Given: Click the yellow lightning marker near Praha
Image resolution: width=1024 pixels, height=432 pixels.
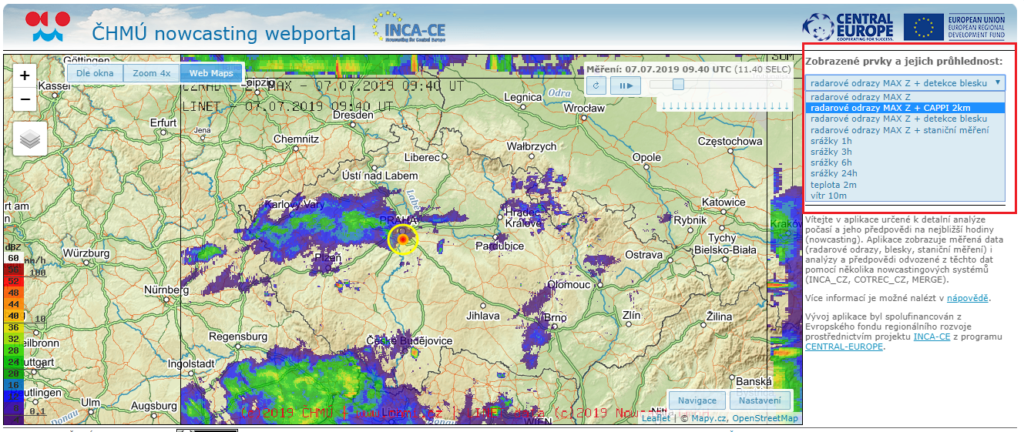Looking at the screenshot, I should [403, 239].
